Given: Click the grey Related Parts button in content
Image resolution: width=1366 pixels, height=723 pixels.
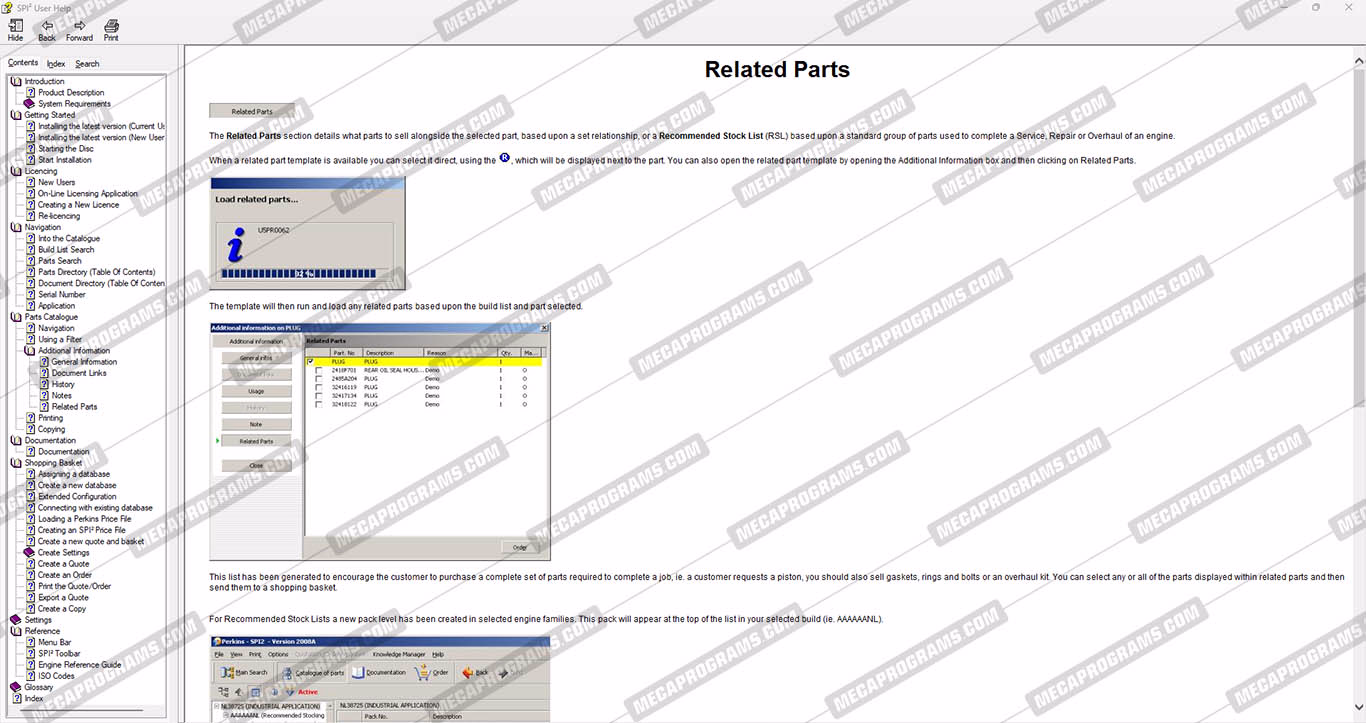Looking at the screenshot, I should click(252, 111).
